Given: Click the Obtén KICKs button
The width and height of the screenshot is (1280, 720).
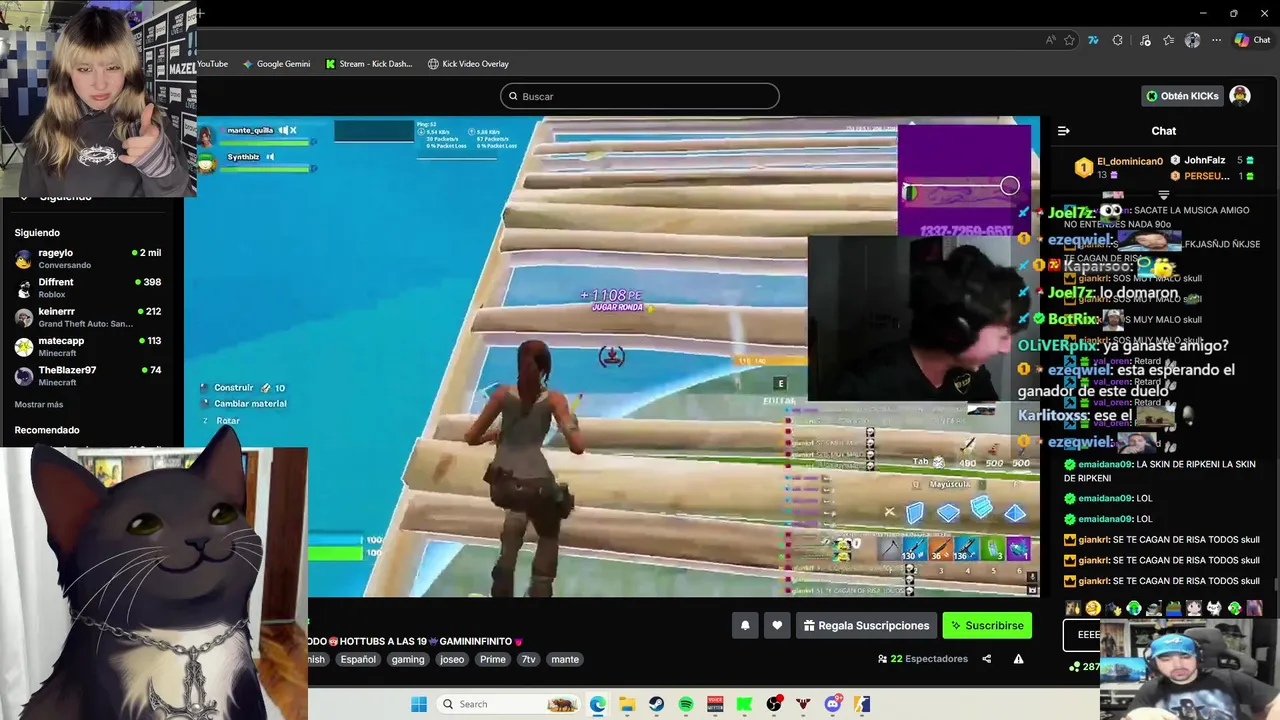Looking at the screenshot, I should pos(1182,96).
